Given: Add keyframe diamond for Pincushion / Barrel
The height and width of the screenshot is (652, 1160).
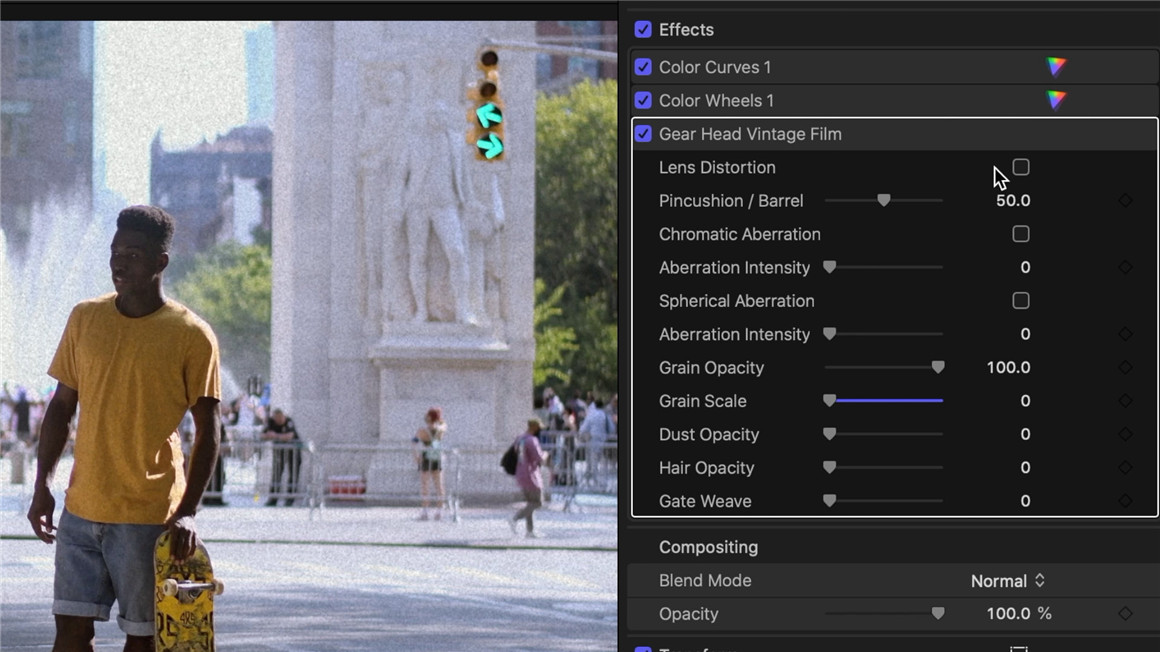Looking at the screenshot, I should coord(1125,201).
